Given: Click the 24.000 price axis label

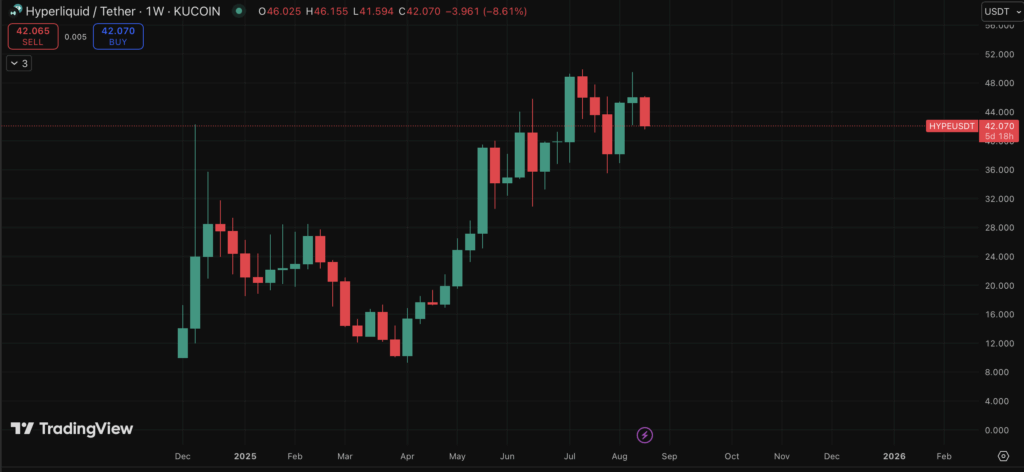Looking at the screenshot, I should click(999, 257).
